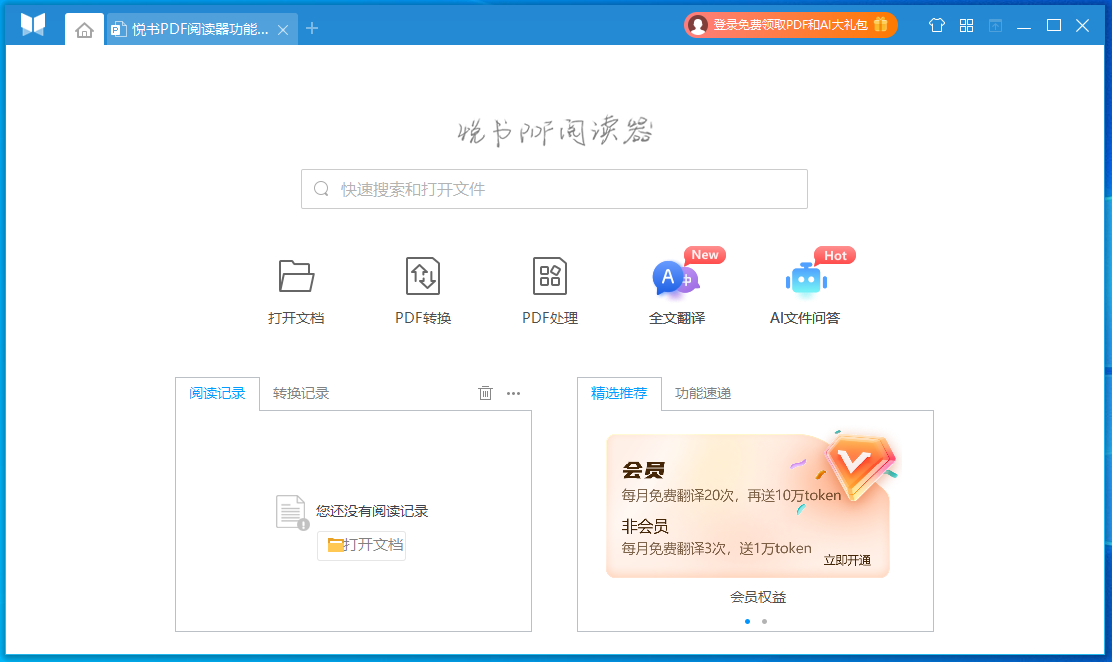Open the home tab icon

(84, 30)
